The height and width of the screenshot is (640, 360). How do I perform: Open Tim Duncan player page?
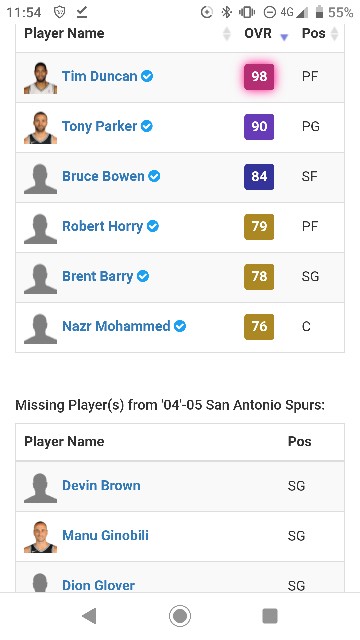coord(100,76)
